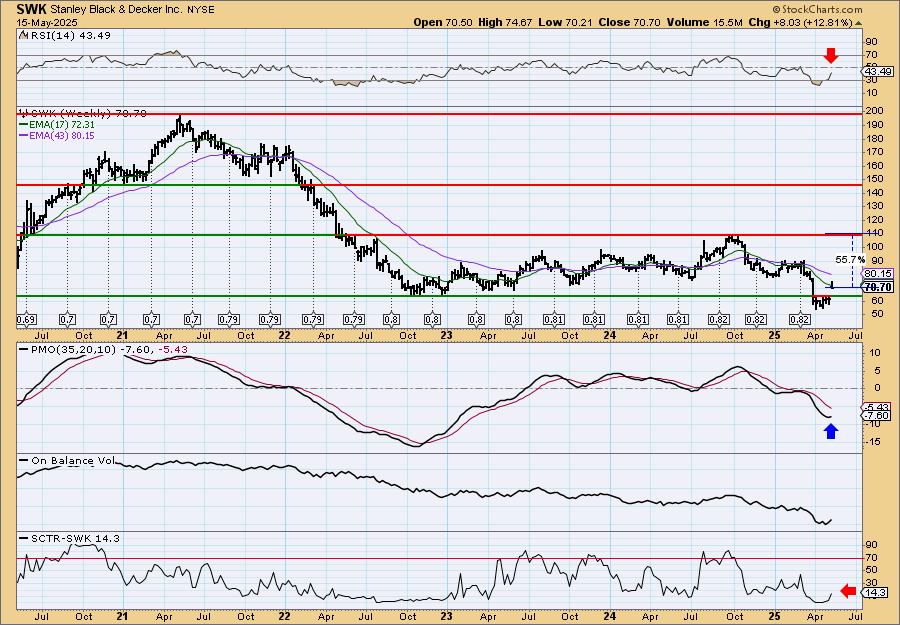Click the 100 price axis label
Screen dimensions: 900x625
(x=873, y=247)
